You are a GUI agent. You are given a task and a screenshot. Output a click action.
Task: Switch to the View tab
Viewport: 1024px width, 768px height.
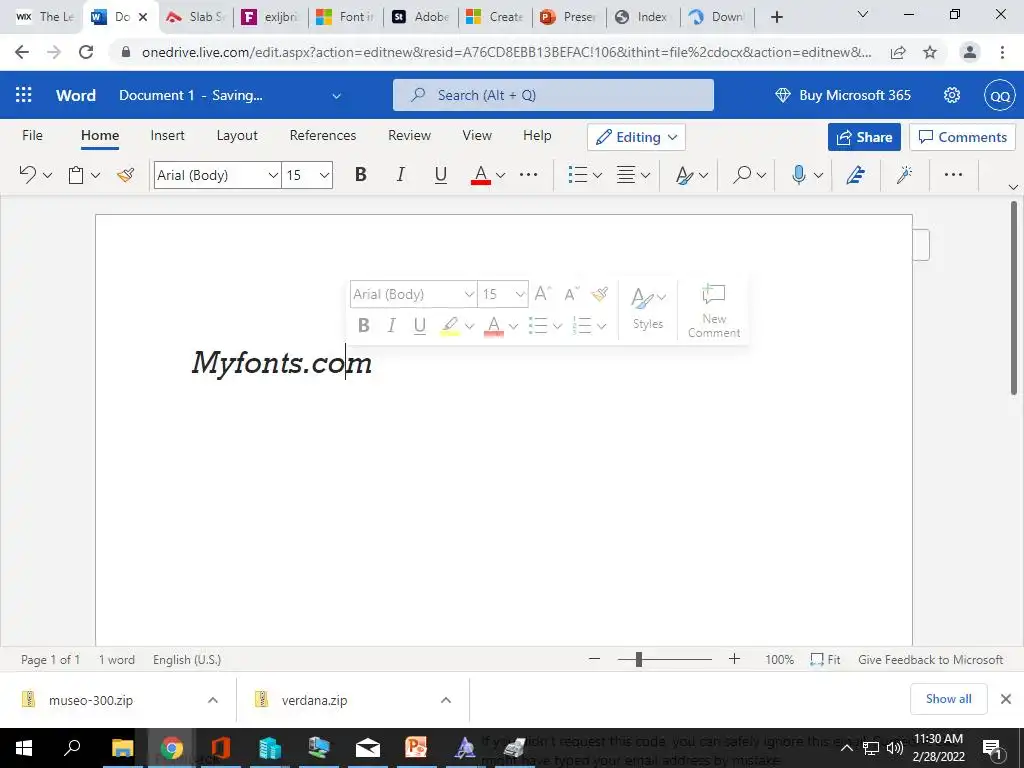pyautogui.click(x=477, y=135)
